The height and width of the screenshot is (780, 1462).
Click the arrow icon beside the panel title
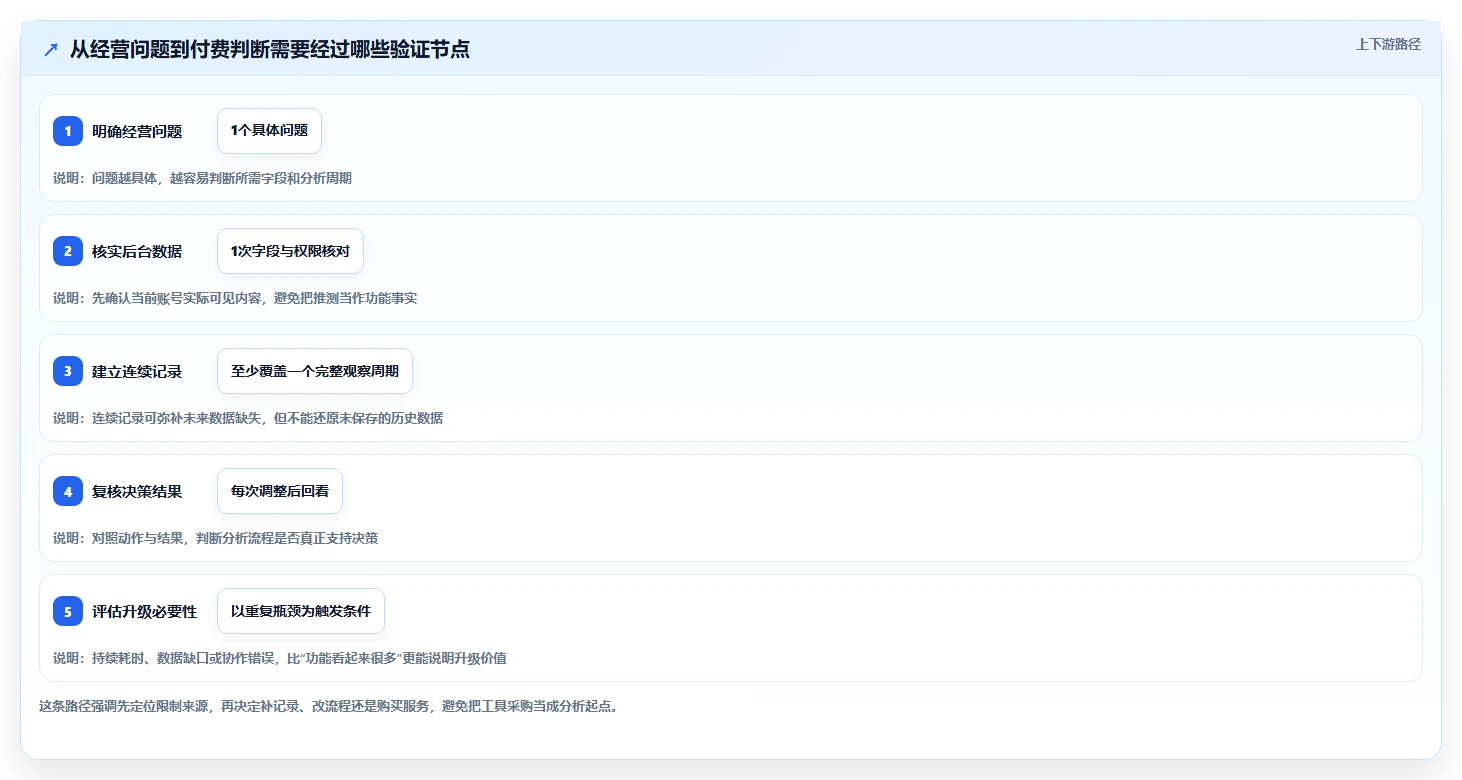click(51, 50)
